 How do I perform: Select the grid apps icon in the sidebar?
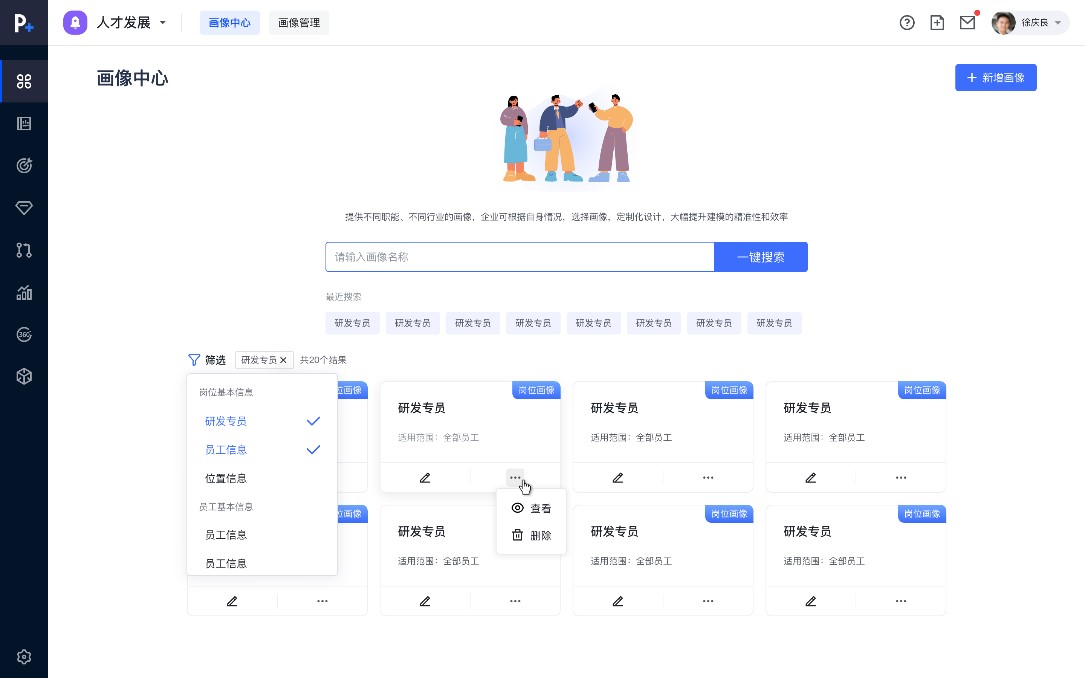click(24, 83)
